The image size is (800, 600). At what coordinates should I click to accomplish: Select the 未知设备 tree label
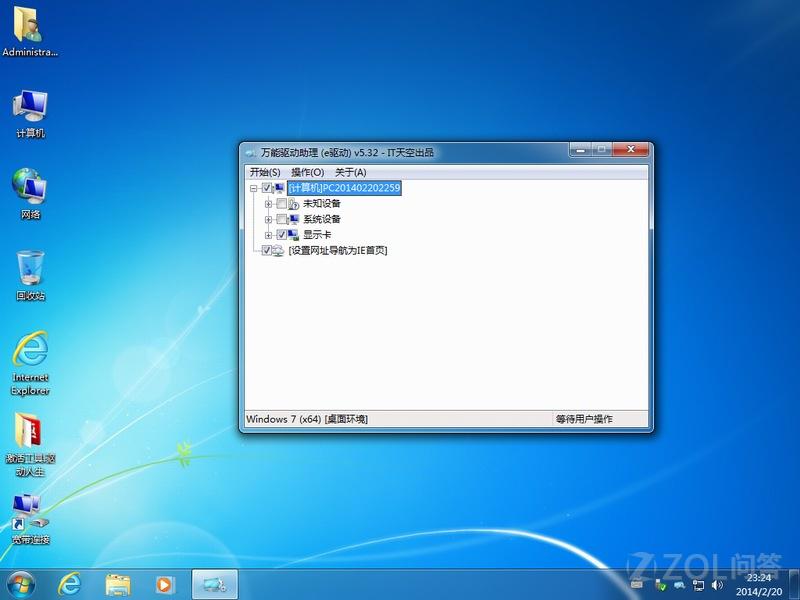[x=322, y=204]
